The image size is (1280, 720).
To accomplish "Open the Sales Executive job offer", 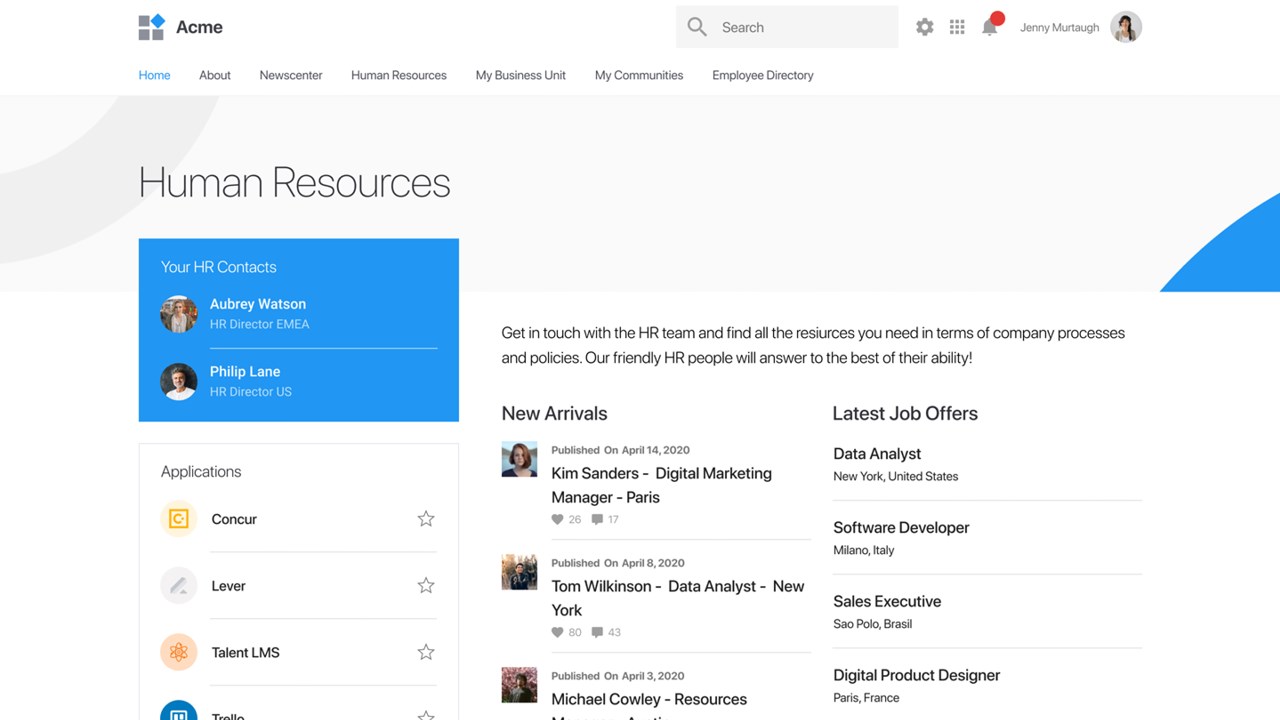I will coord(887,602).
